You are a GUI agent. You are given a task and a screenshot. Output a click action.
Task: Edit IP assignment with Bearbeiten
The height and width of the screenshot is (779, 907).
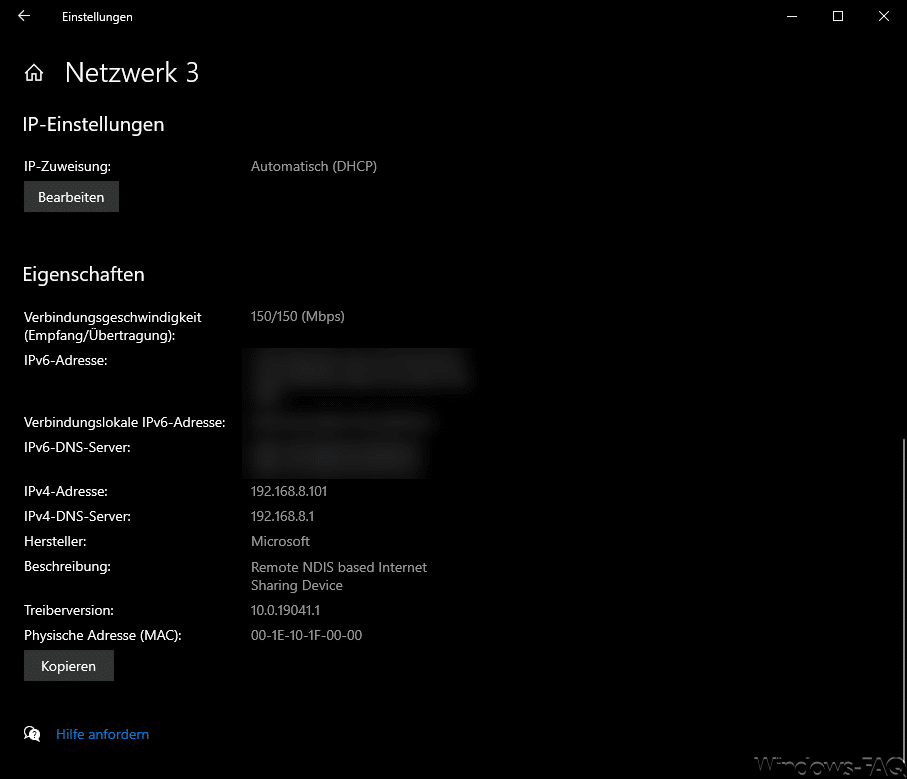click(71, 197)
